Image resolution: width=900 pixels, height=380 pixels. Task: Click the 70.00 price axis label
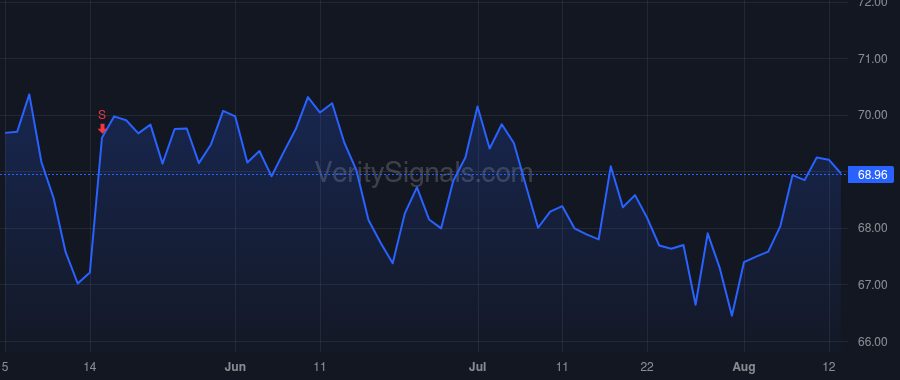tap(871, 115)
